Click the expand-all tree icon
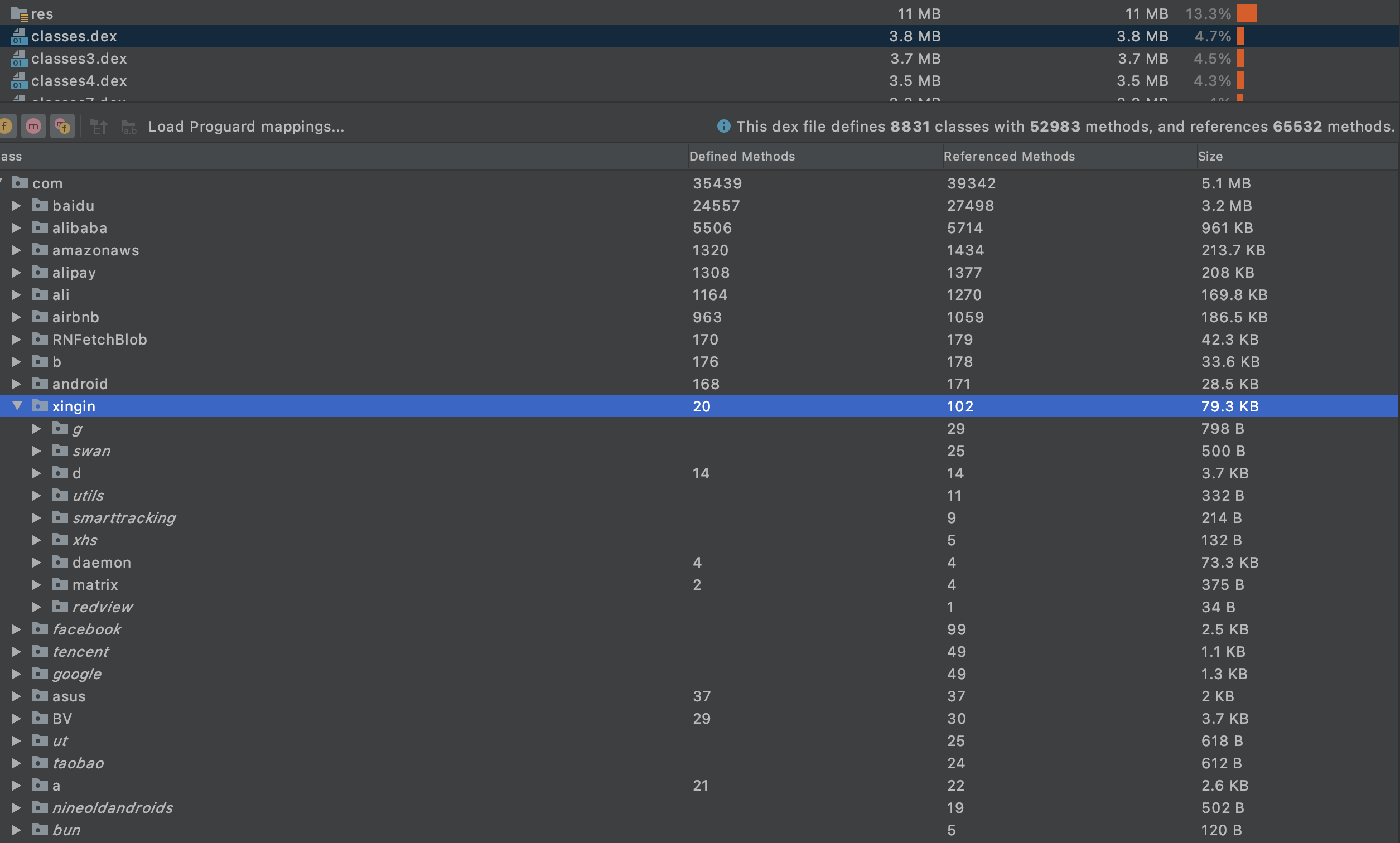1400x843 pixels. click(x=99, y=126)
